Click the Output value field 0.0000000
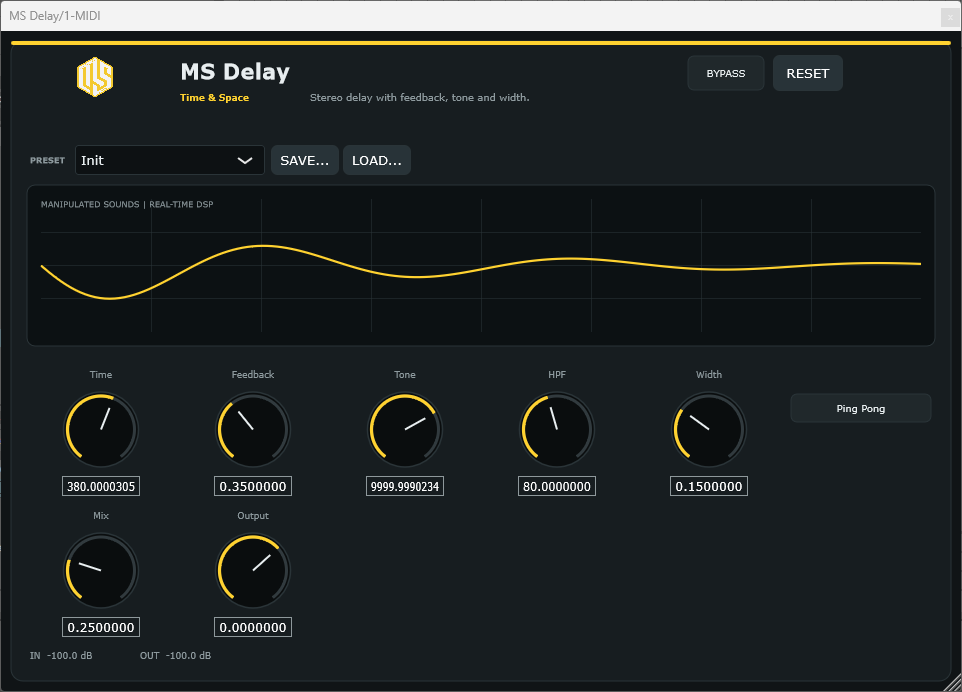This screenshot has width=962, height=692. pos(253,628)
